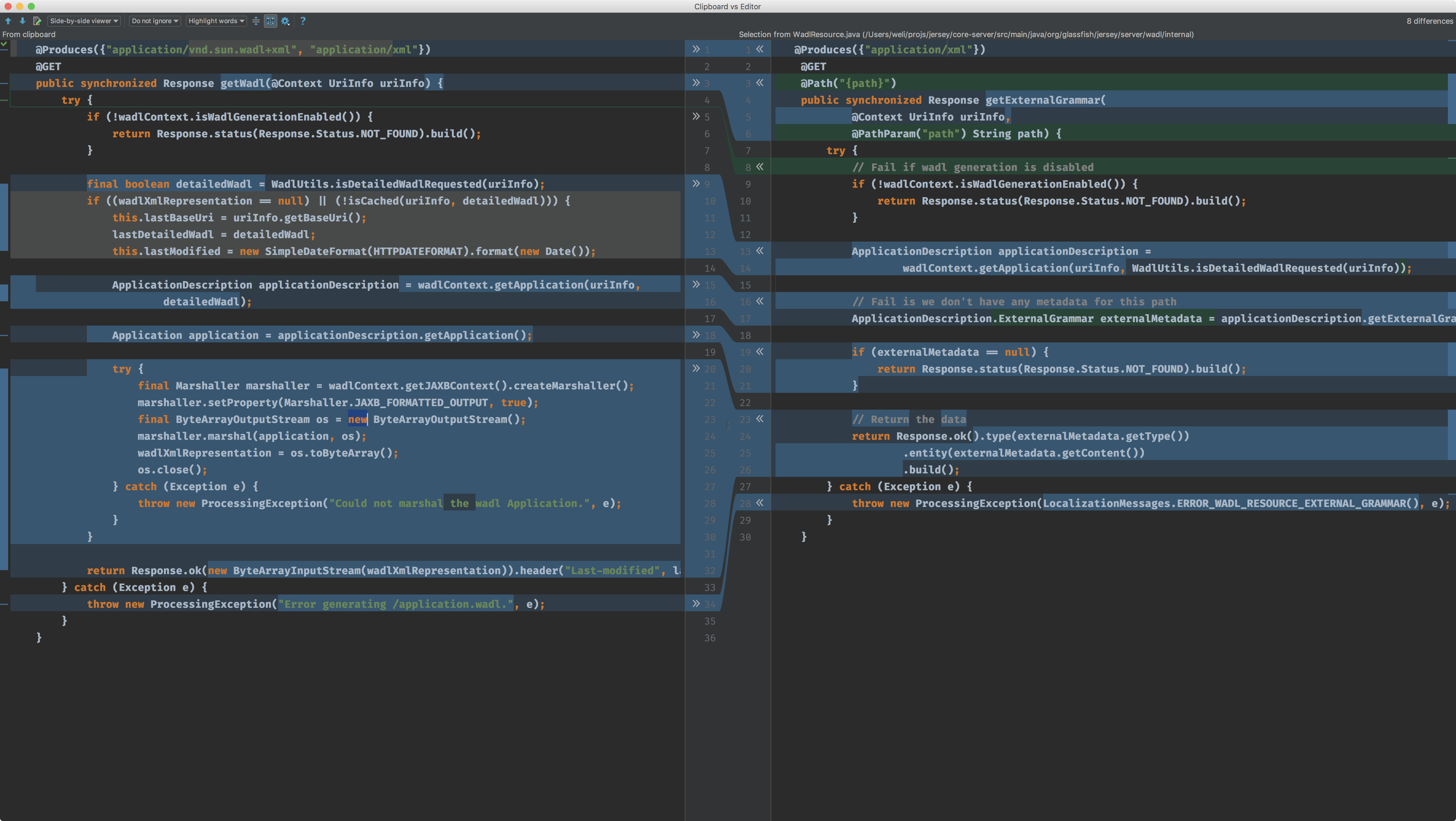Accept right line 28 change with left chevron

tap(760, 503)
